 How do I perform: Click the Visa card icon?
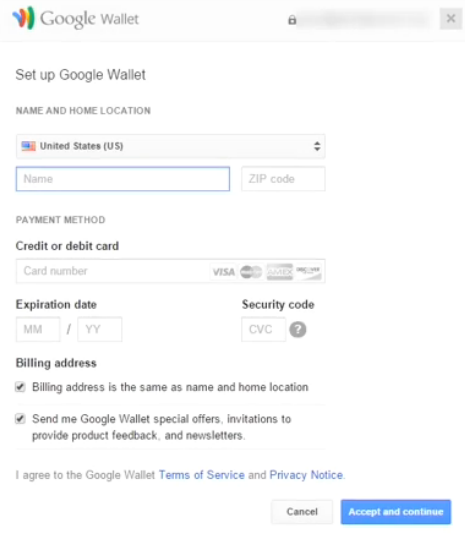point(223,272)
